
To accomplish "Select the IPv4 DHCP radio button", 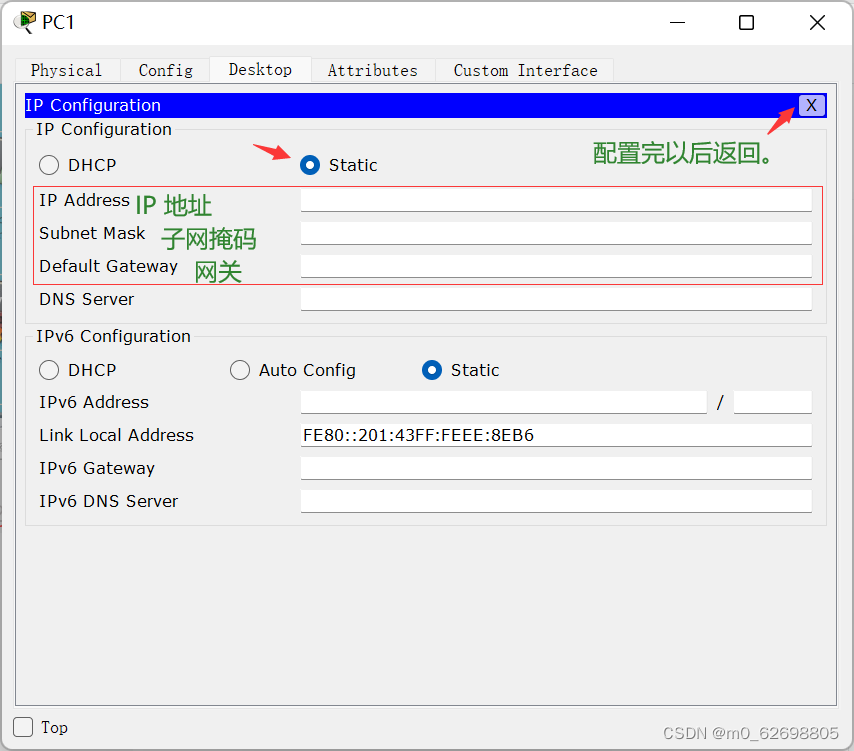I will (x=49, y=165).
